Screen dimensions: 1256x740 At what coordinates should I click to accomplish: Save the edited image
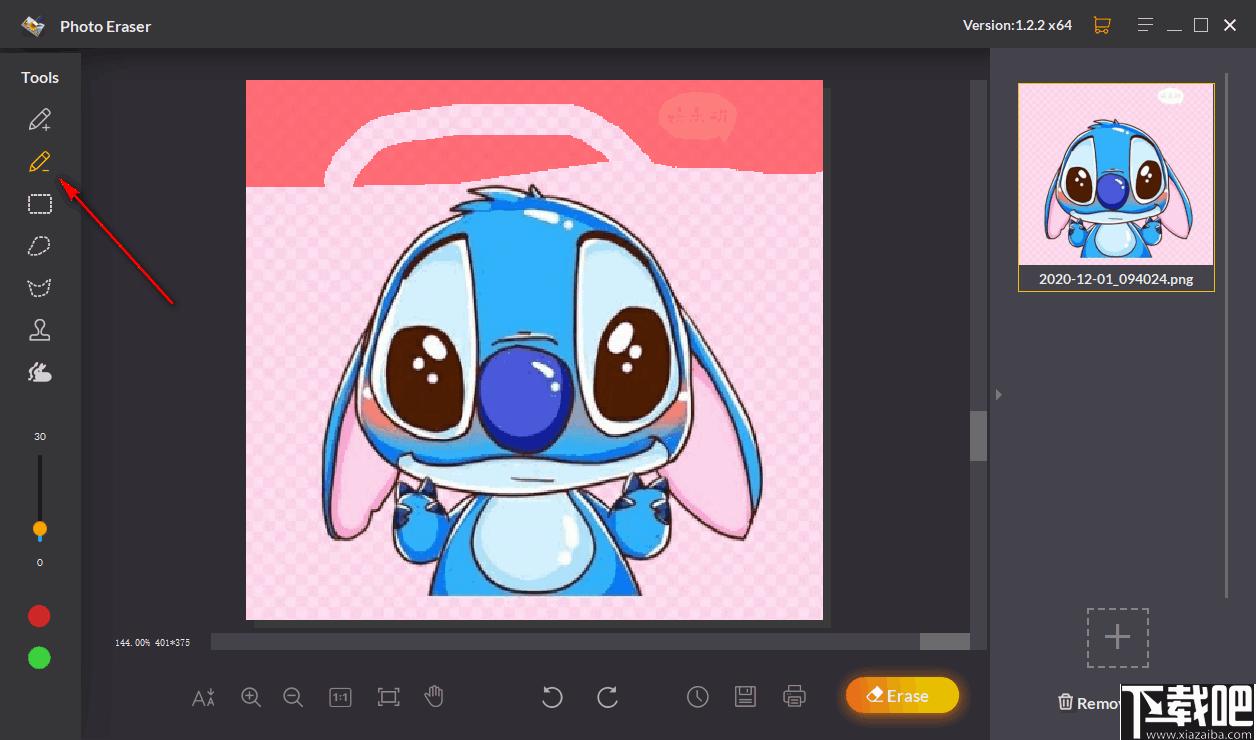[x=745, y=697]
